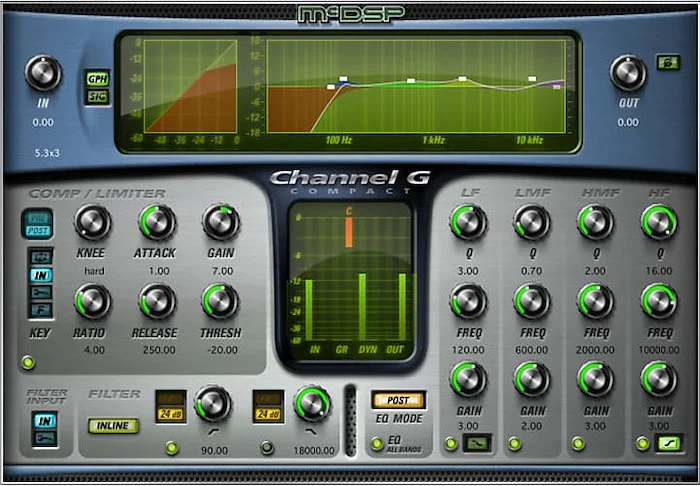Enable the KEY section IN button
The image size is (700, 486).
coord(41,274)
